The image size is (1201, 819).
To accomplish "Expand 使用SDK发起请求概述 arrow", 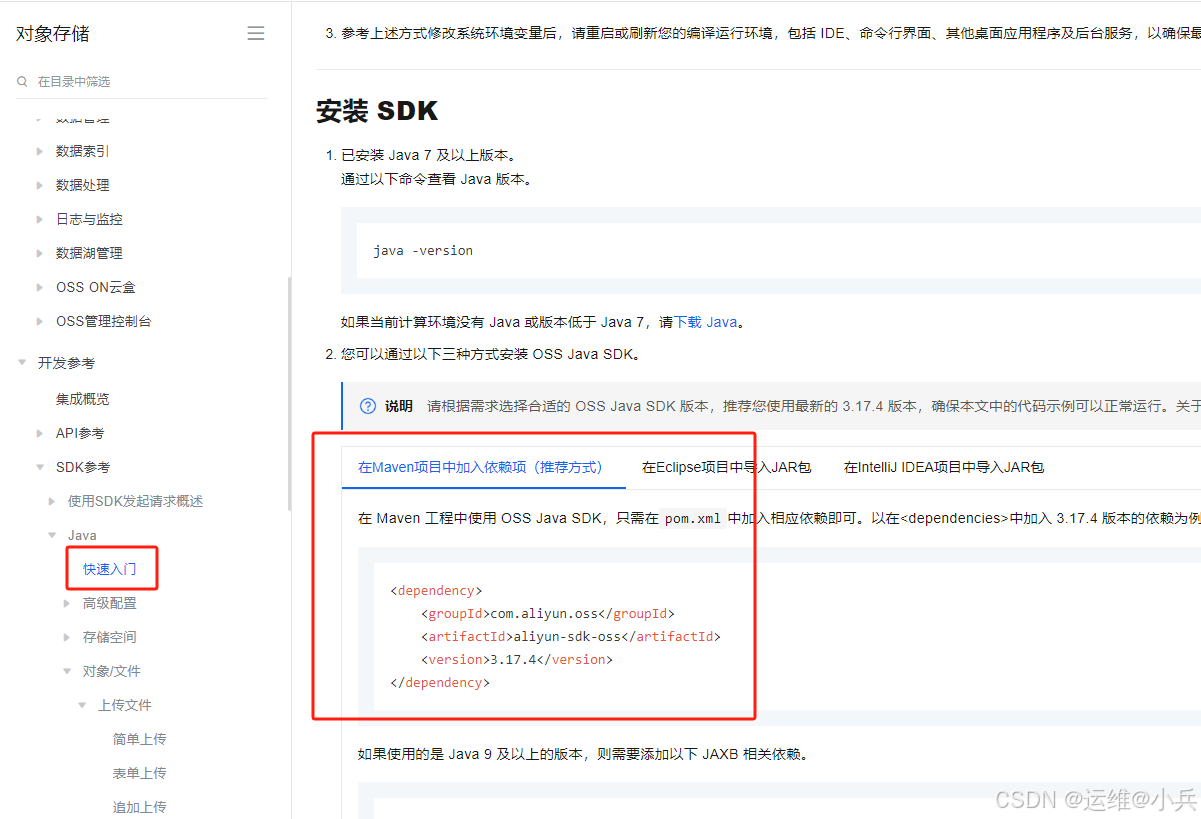I will [x=53, y=501].
